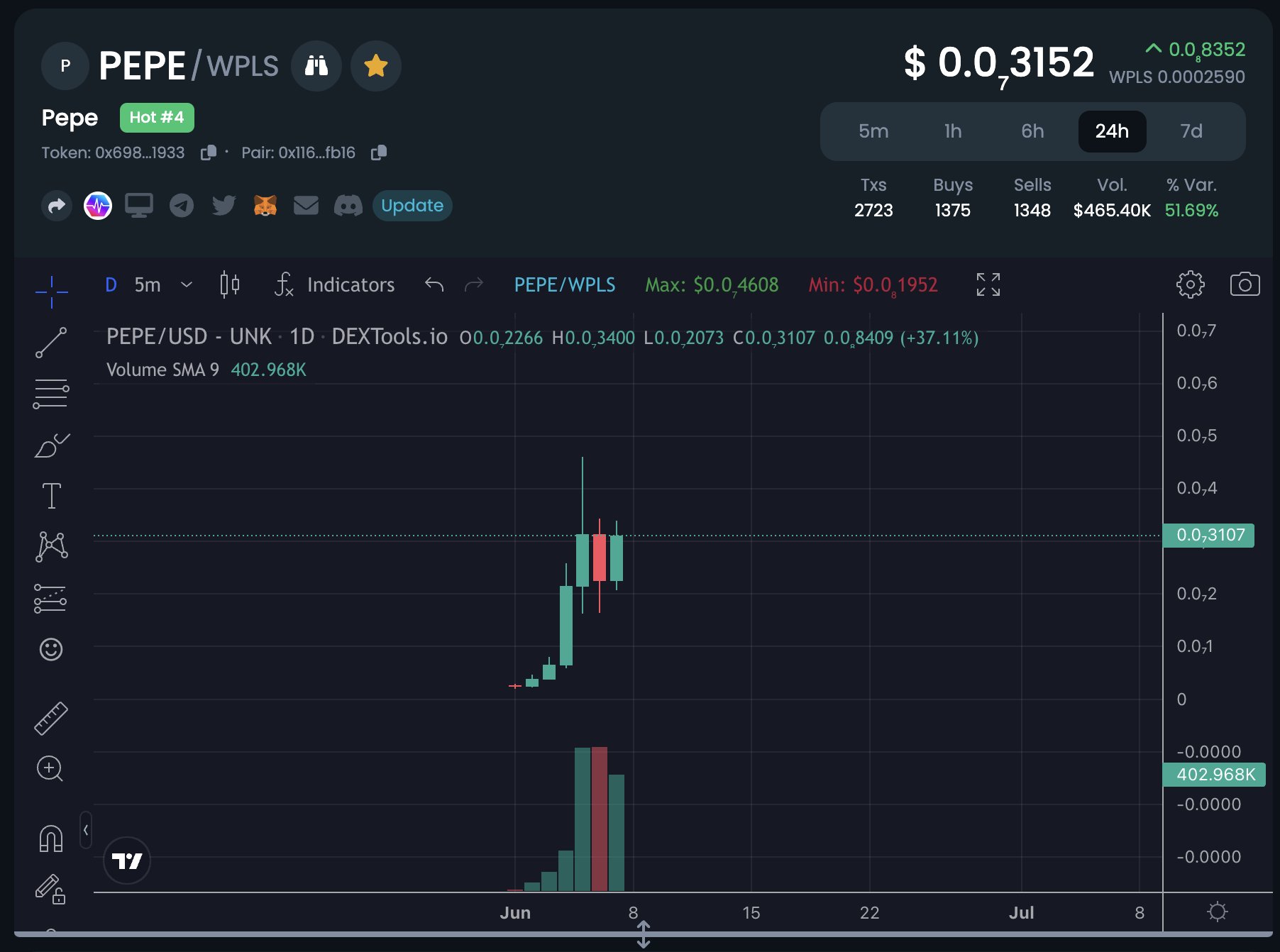Open the Indicators menu
Screen dimensions: 1280x952
click(x=334, y=285)
